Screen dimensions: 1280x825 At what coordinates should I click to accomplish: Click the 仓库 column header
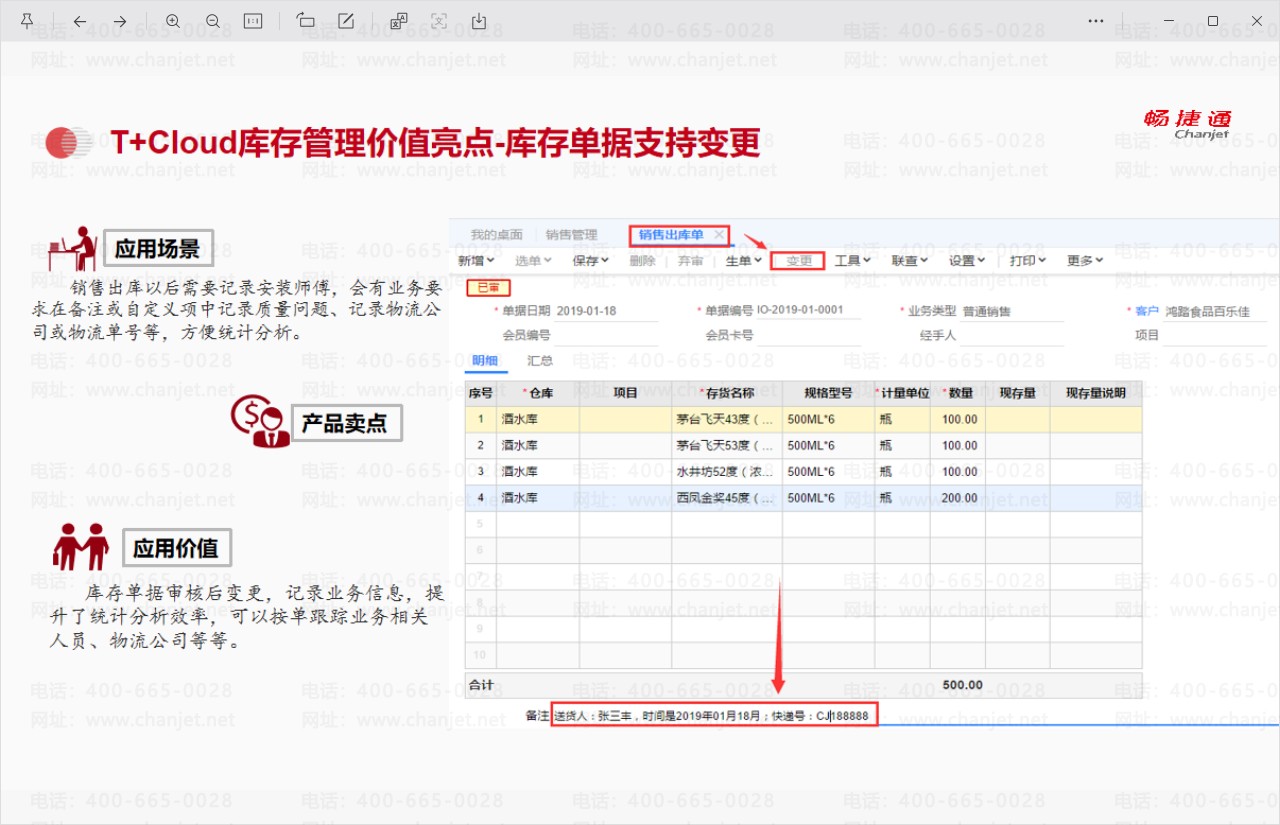[538, 393]
